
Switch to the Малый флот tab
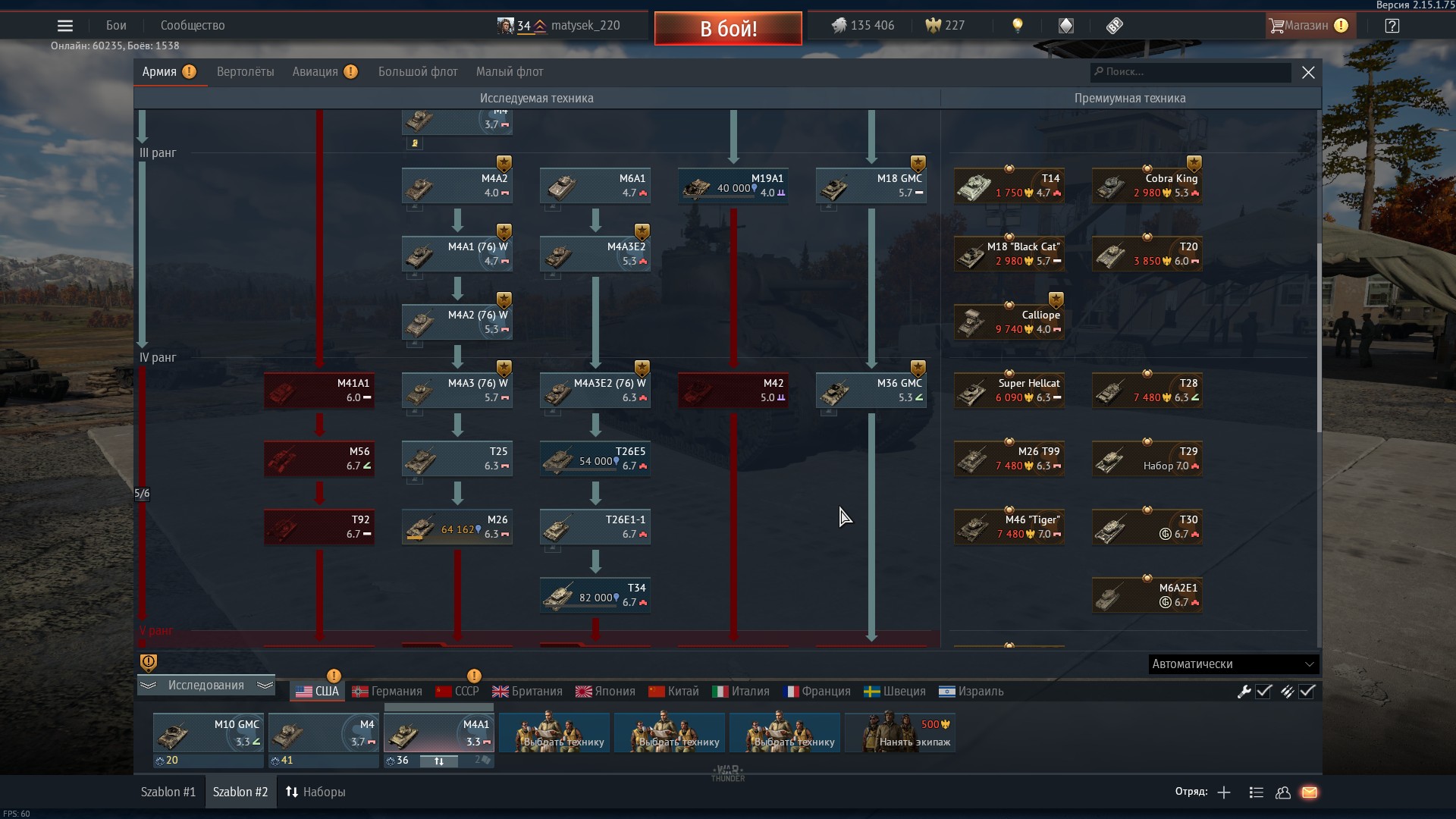point(510,72)
